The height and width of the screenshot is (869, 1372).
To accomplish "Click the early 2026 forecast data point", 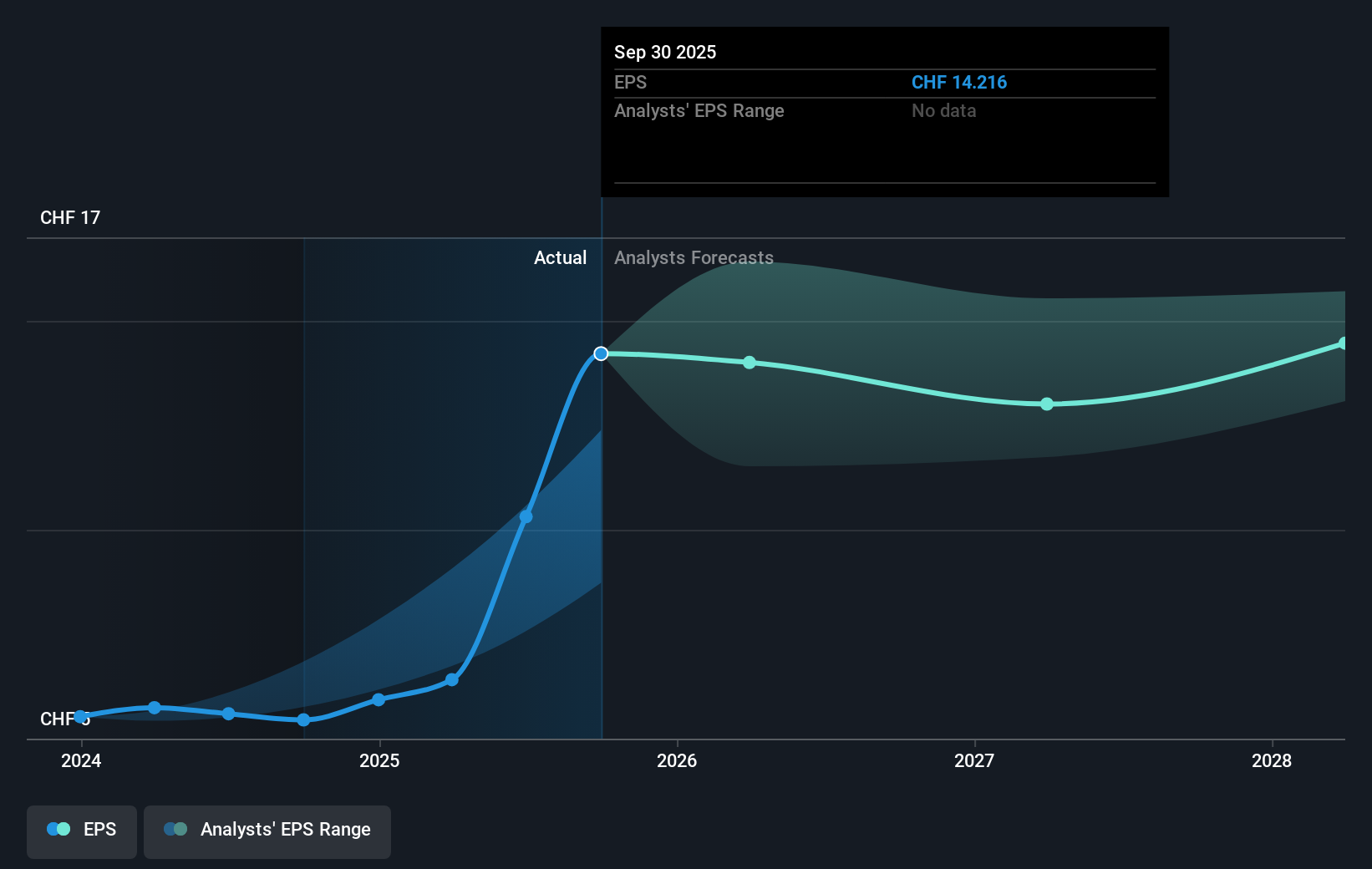I will coord(750,363).
